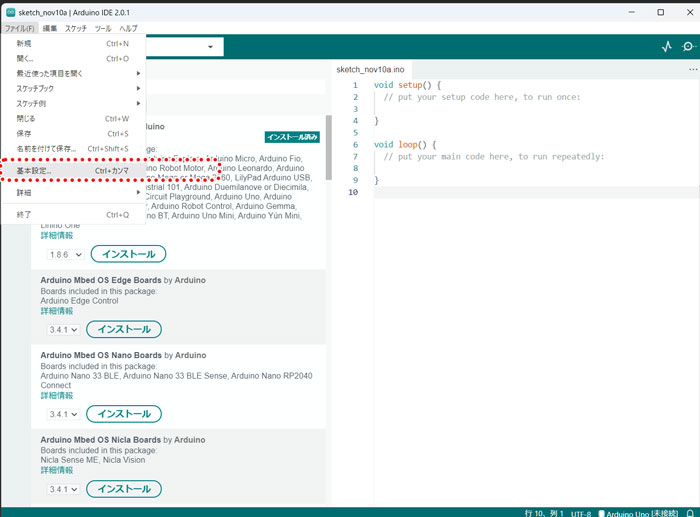Choose 保存 in the File menu

point(74,133)
